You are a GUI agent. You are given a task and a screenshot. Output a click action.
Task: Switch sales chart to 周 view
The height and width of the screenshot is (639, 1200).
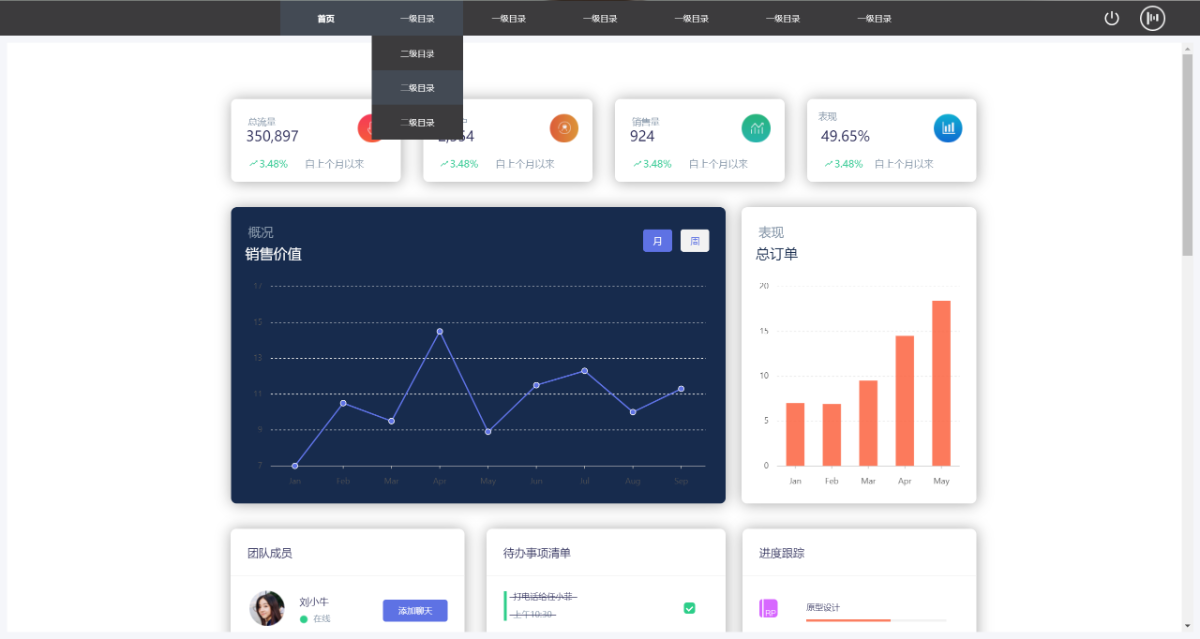click(x=695, y=241)
